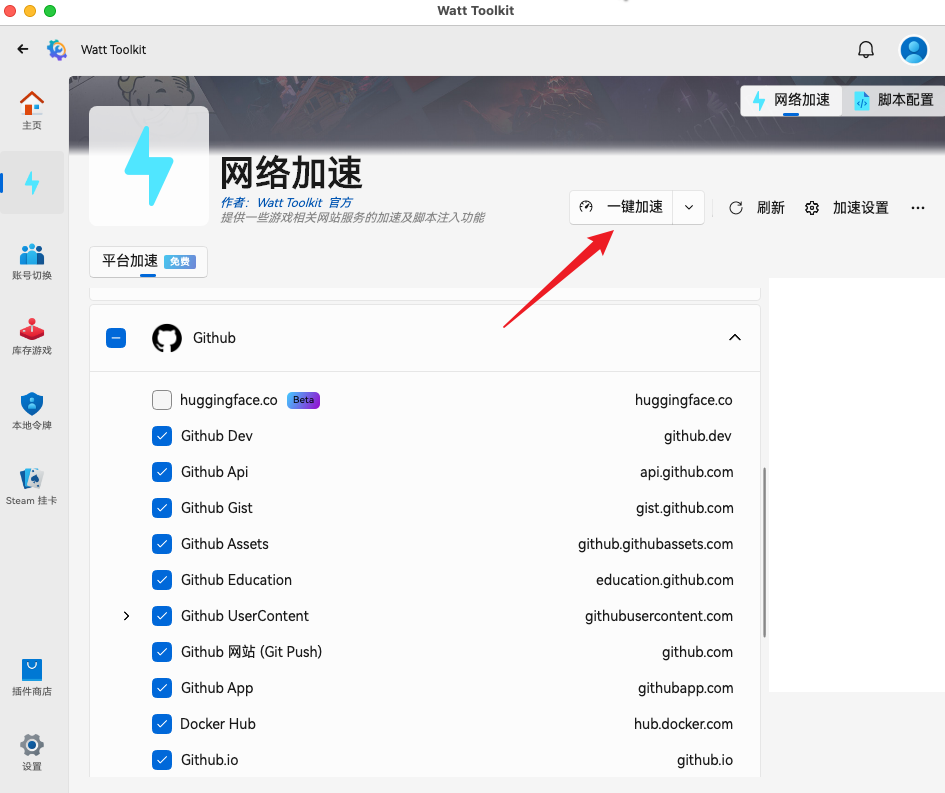Uncheck the Github Dev checkbox
Image resolution: width=945 pixels, height=793 pixels.
[162, 436]
